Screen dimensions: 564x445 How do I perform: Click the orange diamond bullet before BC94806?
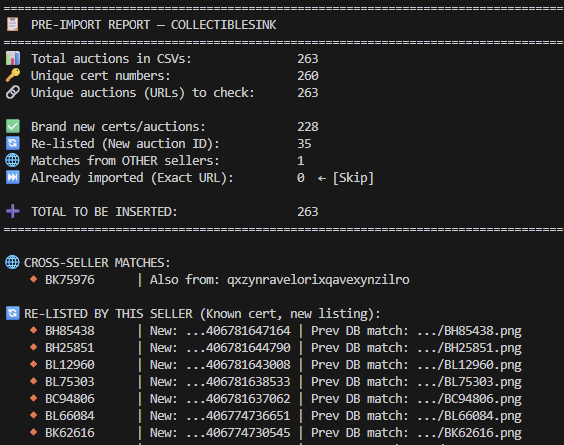point(34,398)
